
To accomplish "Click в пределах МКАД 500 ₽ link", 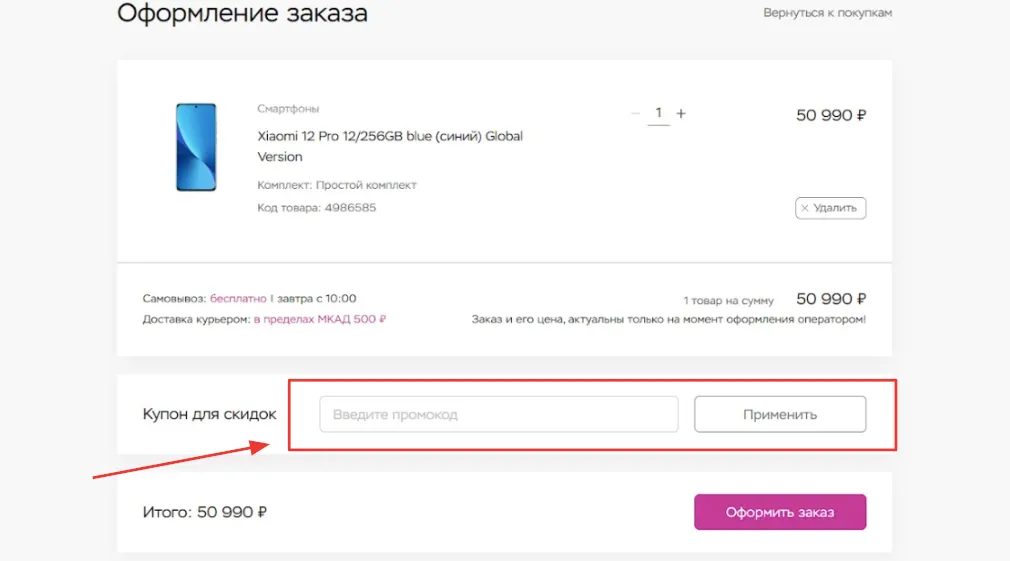I will click(319, 319).
